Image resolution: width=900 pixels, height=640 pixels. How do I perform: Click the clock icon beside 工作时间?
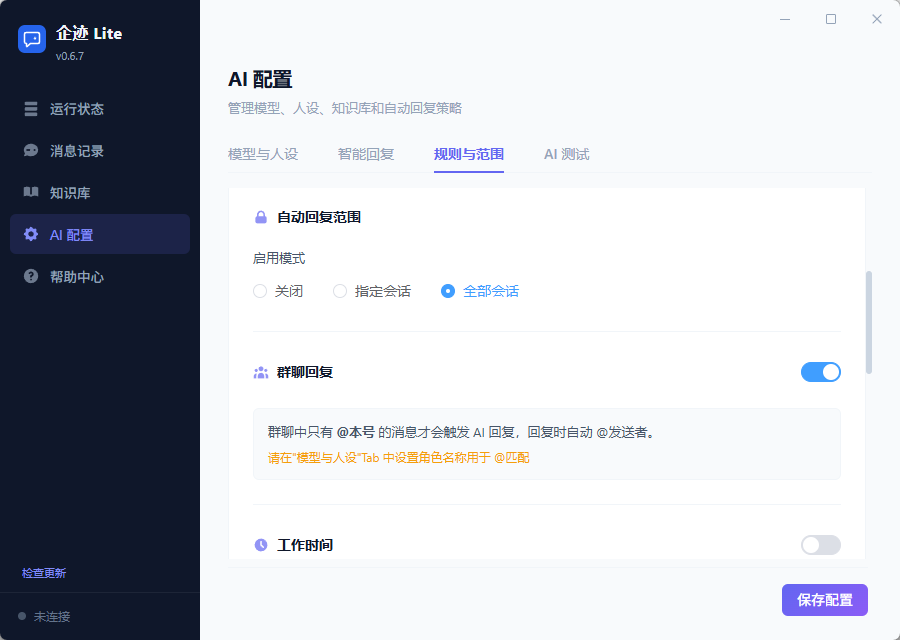click(x=261, y=544)
